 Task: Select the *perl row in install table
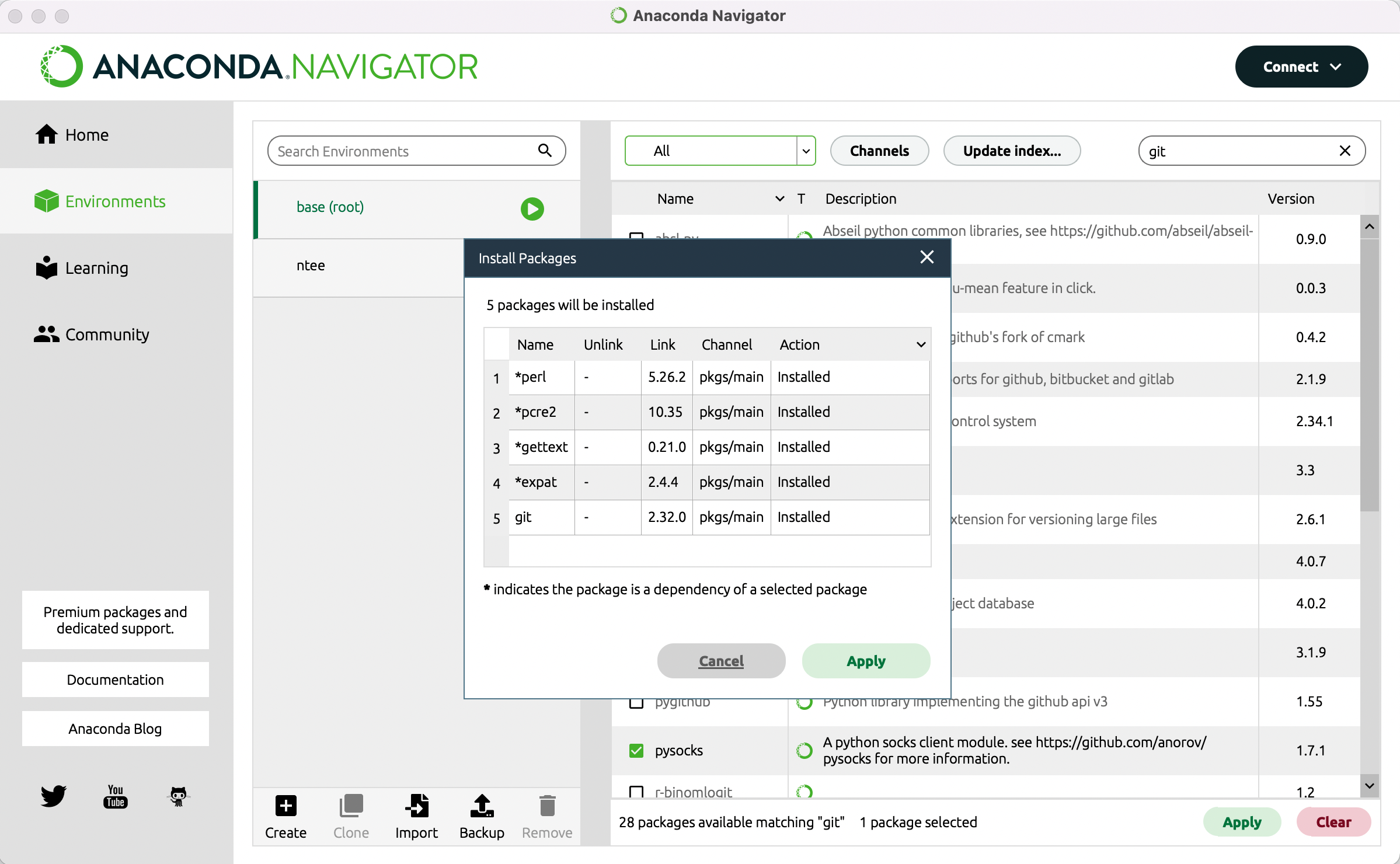click(706, 378)
